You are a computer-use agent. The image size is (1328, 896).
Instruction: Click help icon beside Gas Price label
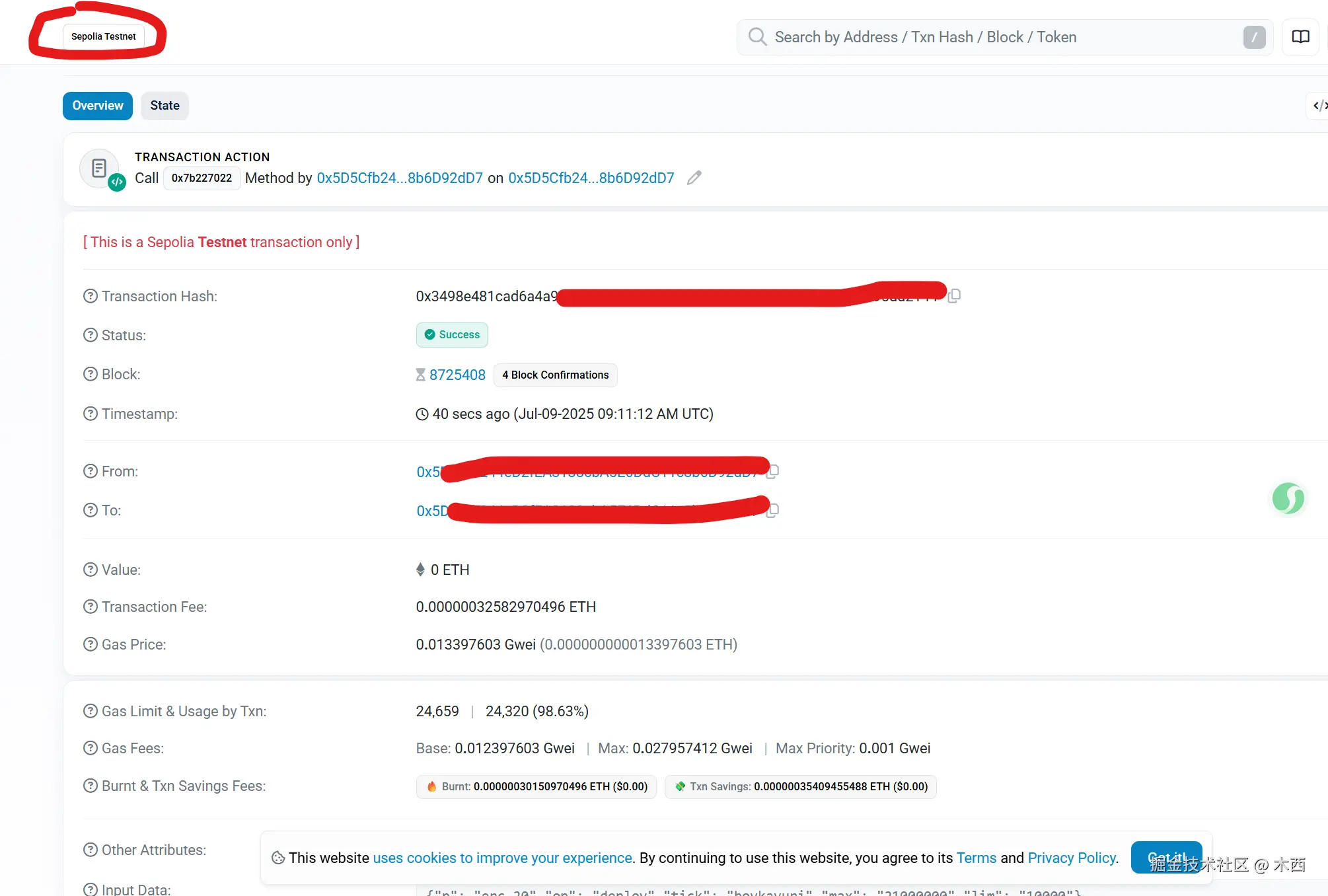pos(91,644)
